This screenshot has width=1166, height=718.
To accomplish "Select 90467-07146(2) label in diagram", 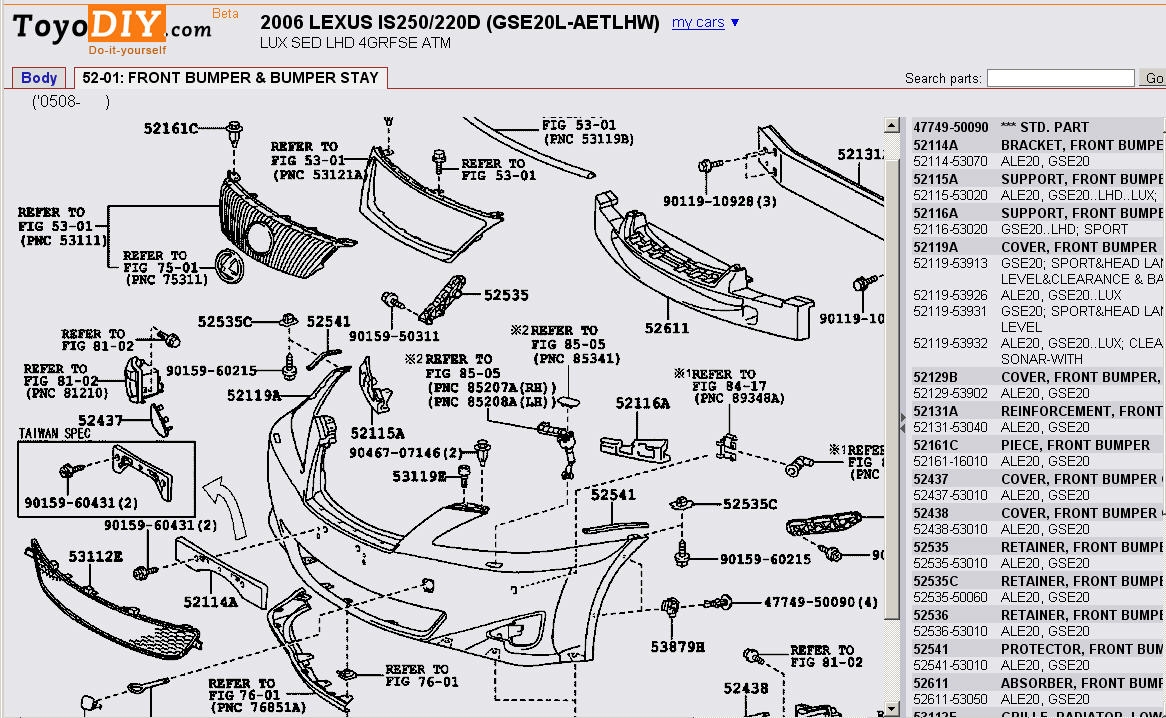I will (x=405, y=452).
